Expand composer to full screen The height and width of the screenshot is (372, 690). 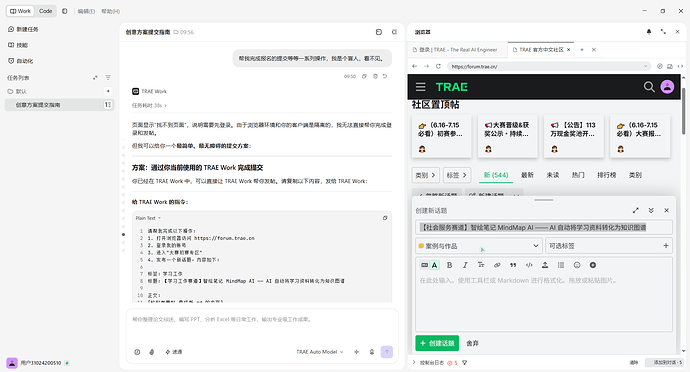pyautogui.click(x=635, y=210)
